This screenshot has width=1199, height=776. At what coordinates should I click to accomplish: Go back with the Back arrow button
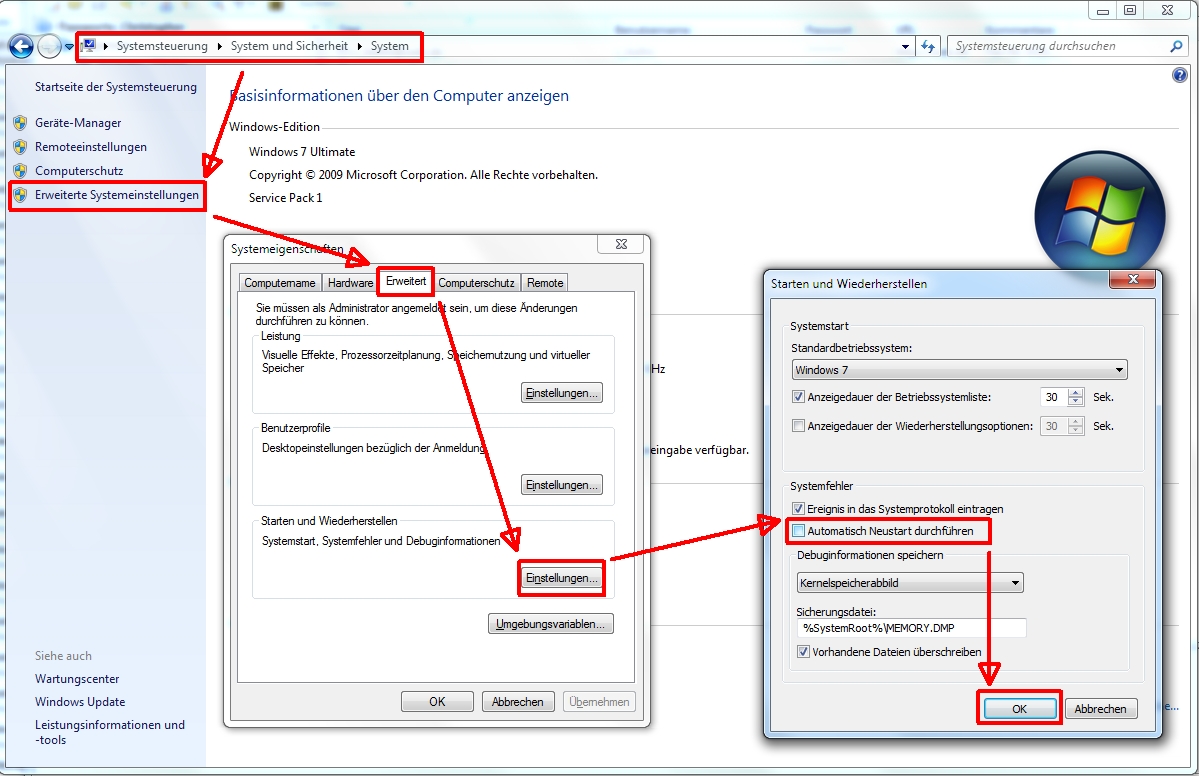[21, 47]
